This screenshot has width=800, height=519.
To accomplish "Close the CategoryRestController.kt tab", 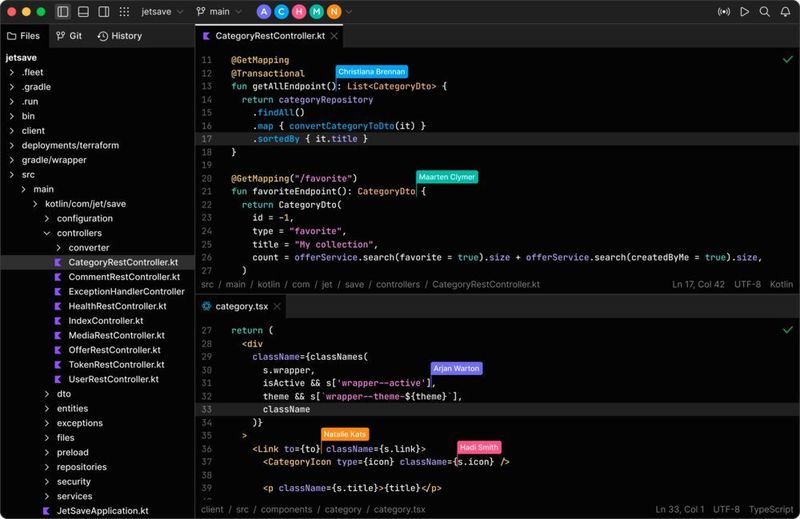I will [x=334, y=36].
